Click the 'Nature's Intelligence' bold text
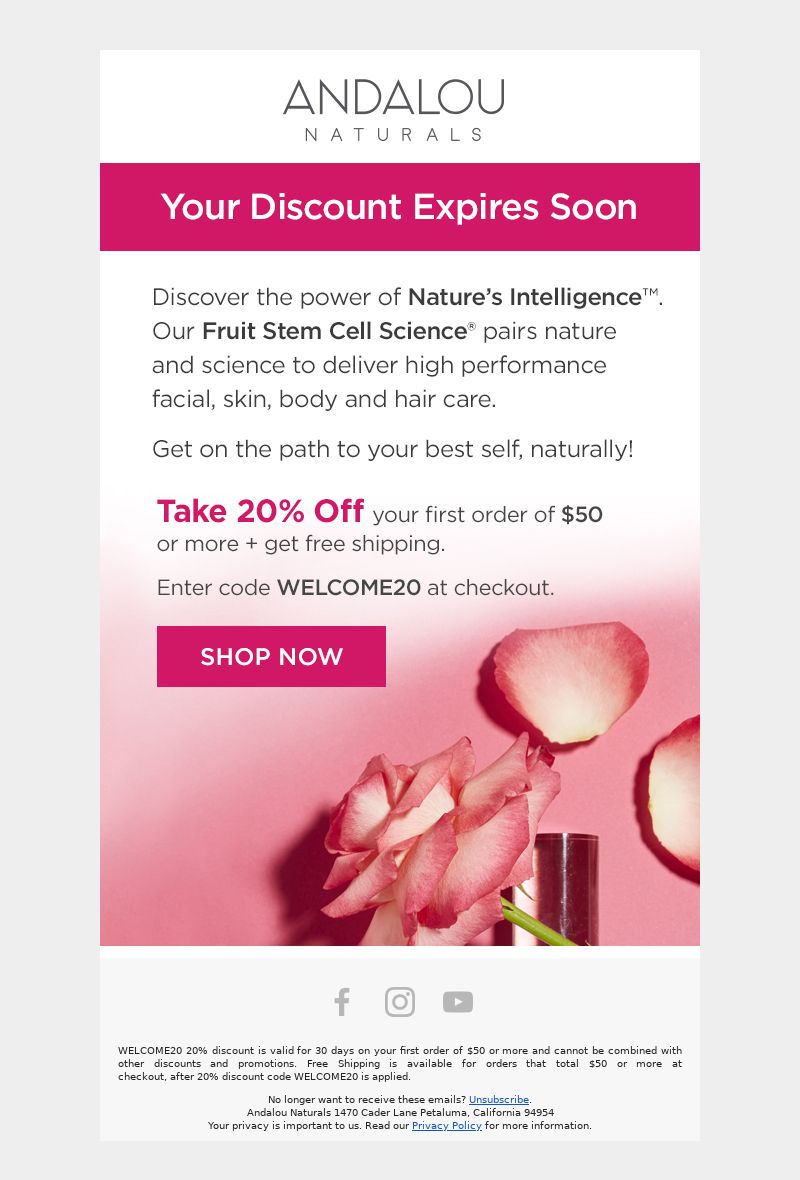The height and width of the screenshot is (1180, 800). pos(525,297)
